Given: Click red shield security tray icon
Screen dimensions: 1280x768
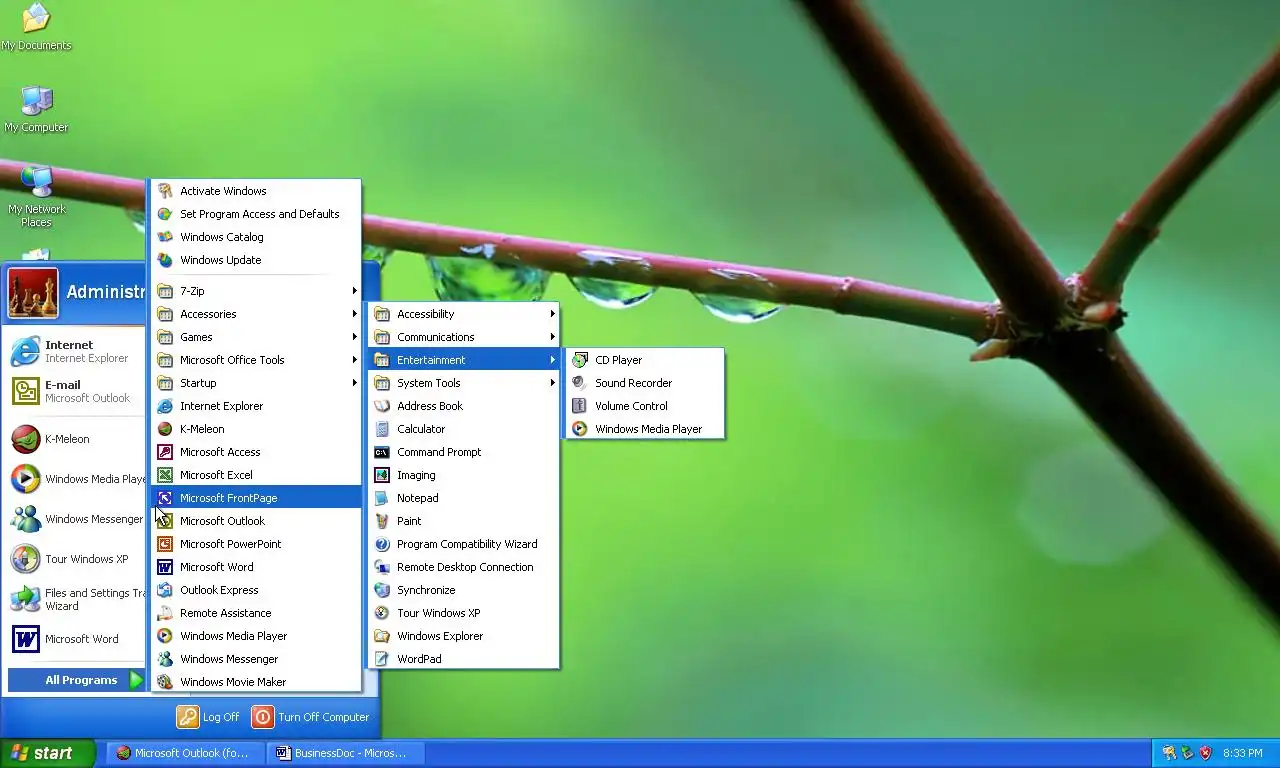Looking at the screenshot, I should tap(1205, 753).
